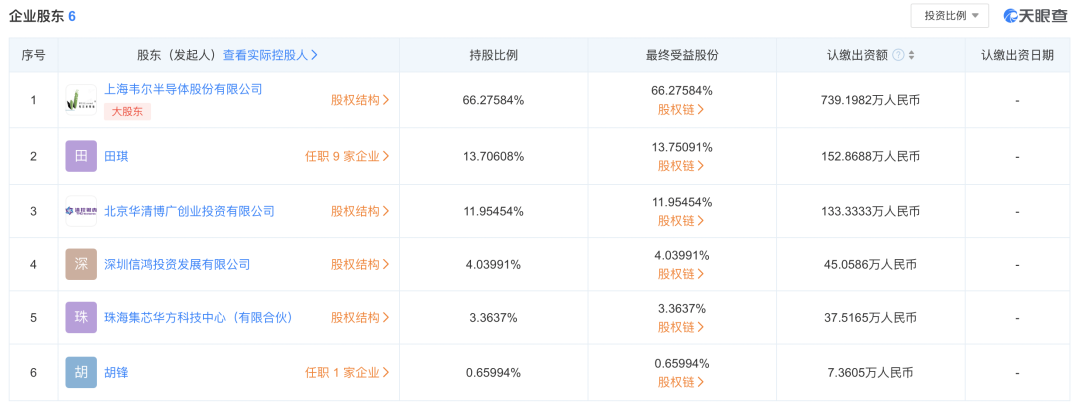Viewport: 1080px width, 416px height.
Task: Sort by 认缴出资额 using sort arrows
Action: click(912, 55)
